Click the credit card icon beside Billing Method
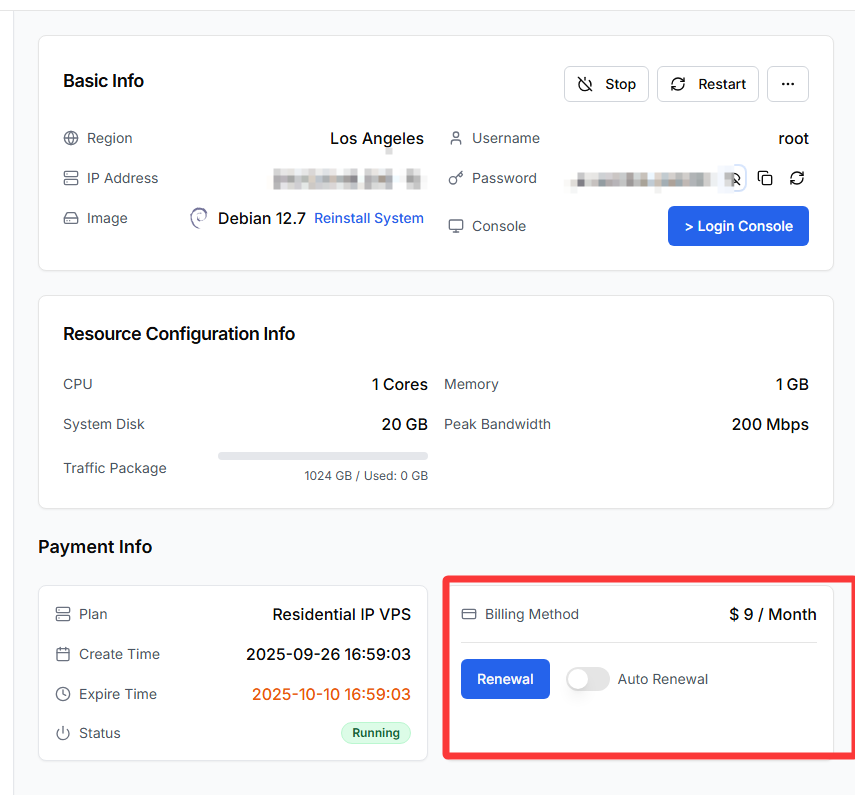The height and width of the screenshot is (795, 855). (469, 614)
